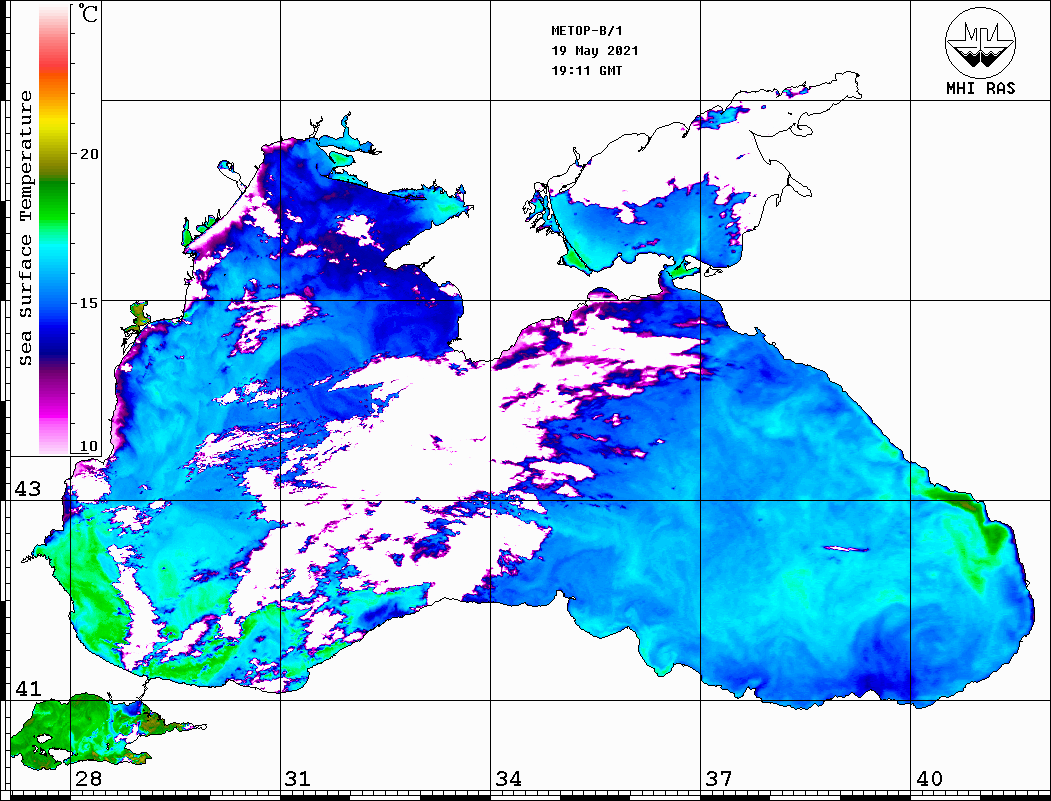The height and width of the screenshot is (801, 1051).
Task: Click the 15 tick on the temperature scale
Action: pyautogui.click(x=90, y=302)
